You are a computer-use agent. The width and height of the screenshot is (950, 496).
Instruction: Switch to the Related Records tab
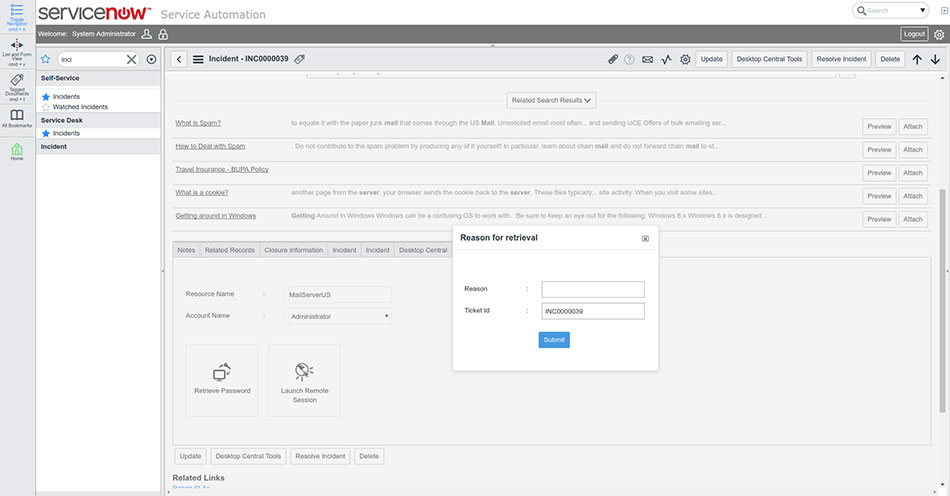(x=230, y=250)
